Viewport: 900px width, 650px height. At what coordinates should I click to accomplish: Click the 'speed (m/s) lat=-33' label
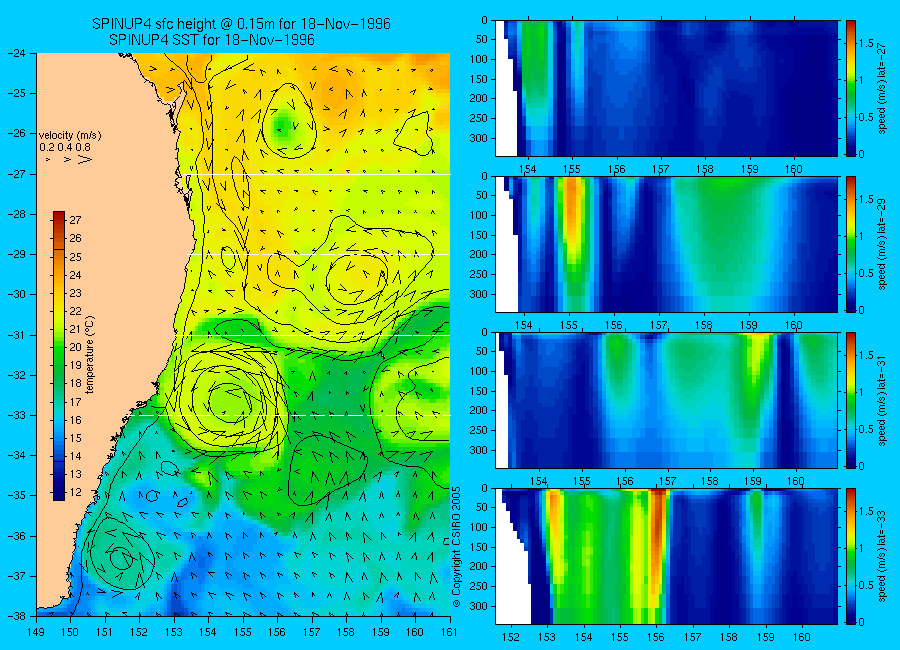pos(883,556)
